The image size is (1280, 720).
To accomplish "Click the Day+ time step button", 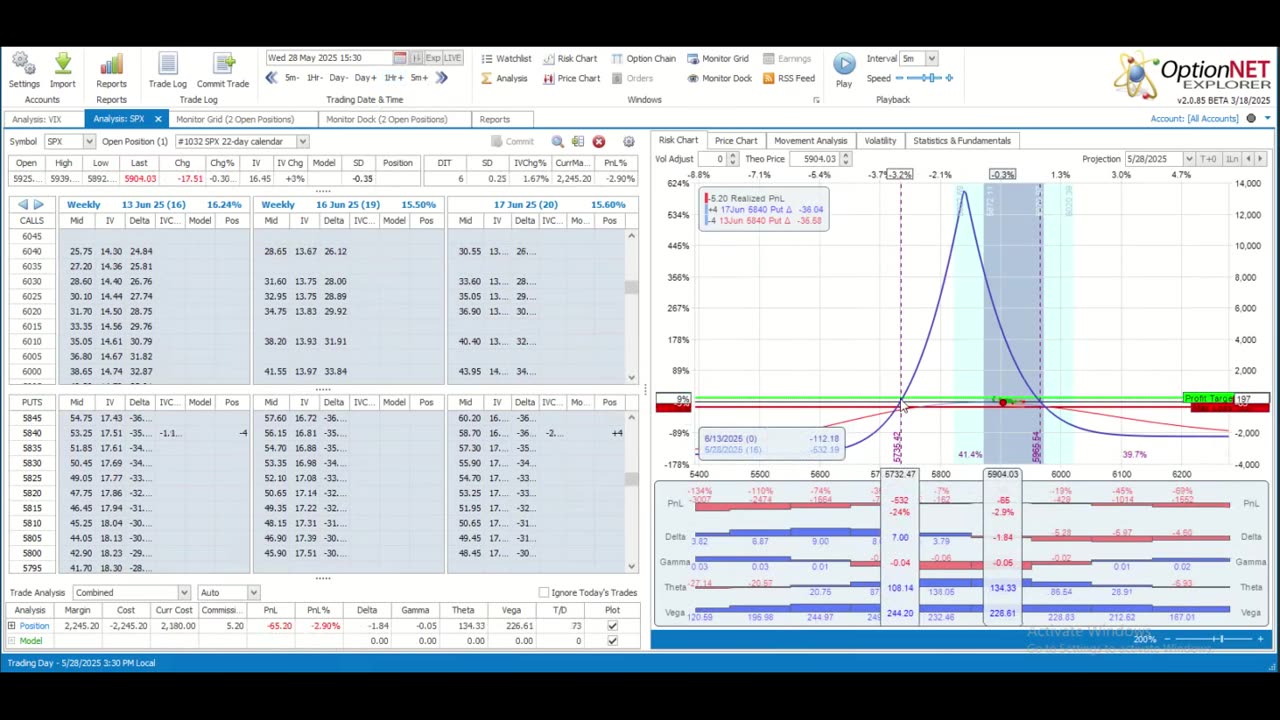I will pos(366,78).
